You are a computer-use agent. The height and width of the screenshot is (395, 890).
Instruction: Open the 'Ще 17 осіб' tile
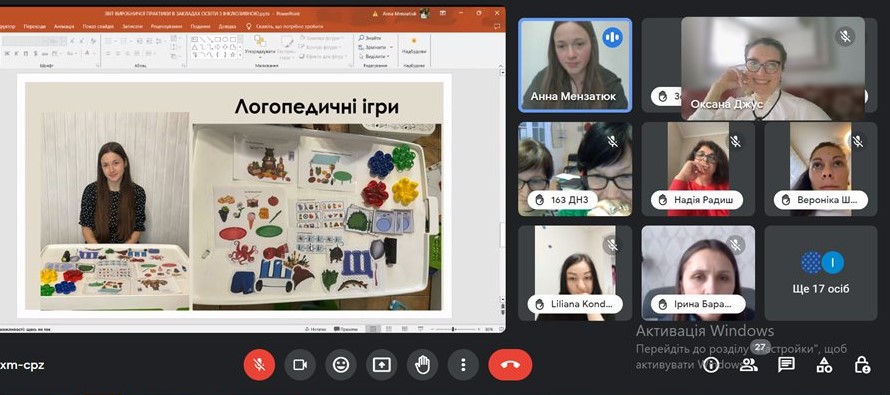click(x=821, y=273)
